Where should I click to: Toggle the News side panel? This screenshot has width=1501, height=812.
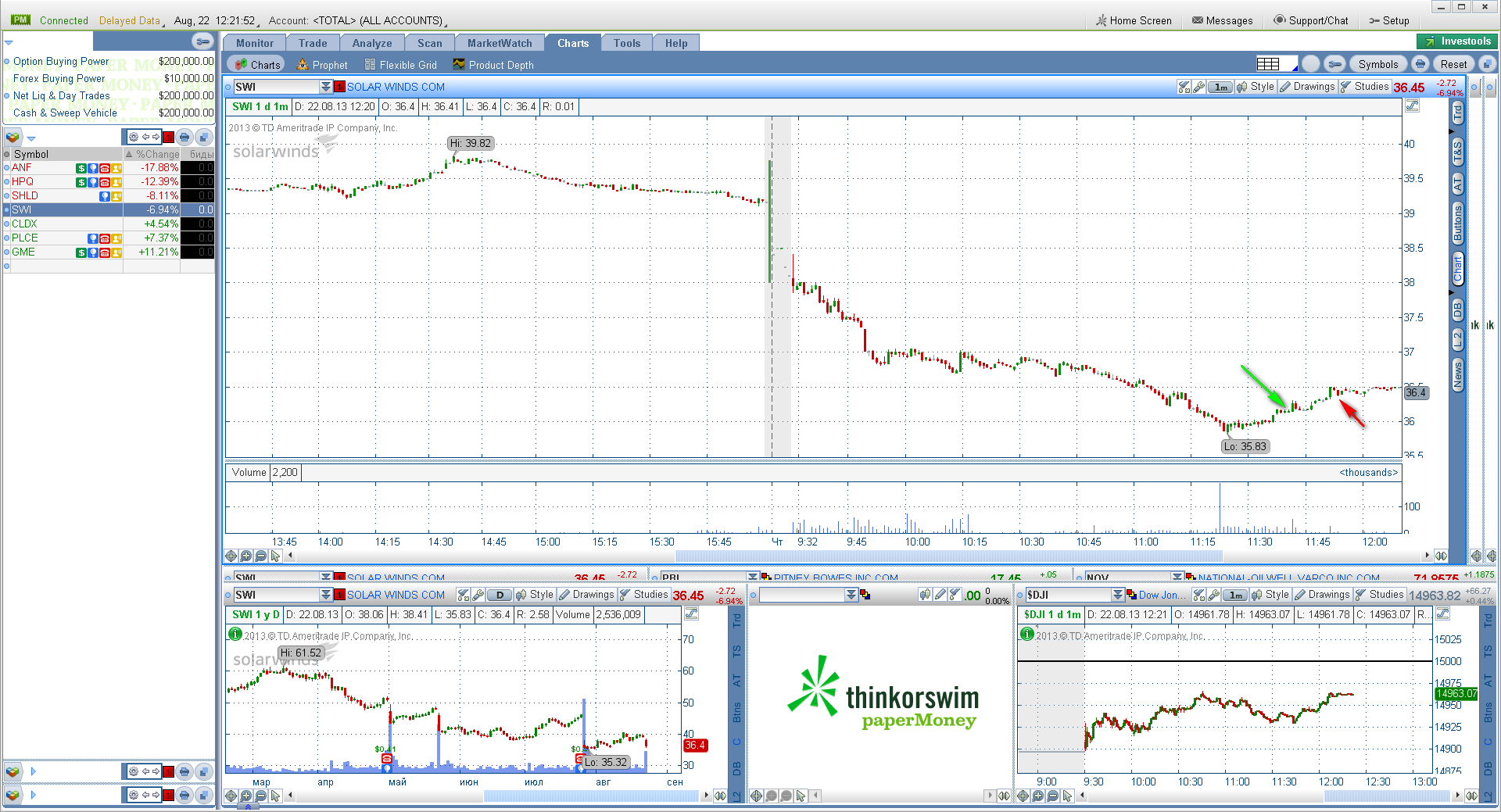coord(1458,375)
